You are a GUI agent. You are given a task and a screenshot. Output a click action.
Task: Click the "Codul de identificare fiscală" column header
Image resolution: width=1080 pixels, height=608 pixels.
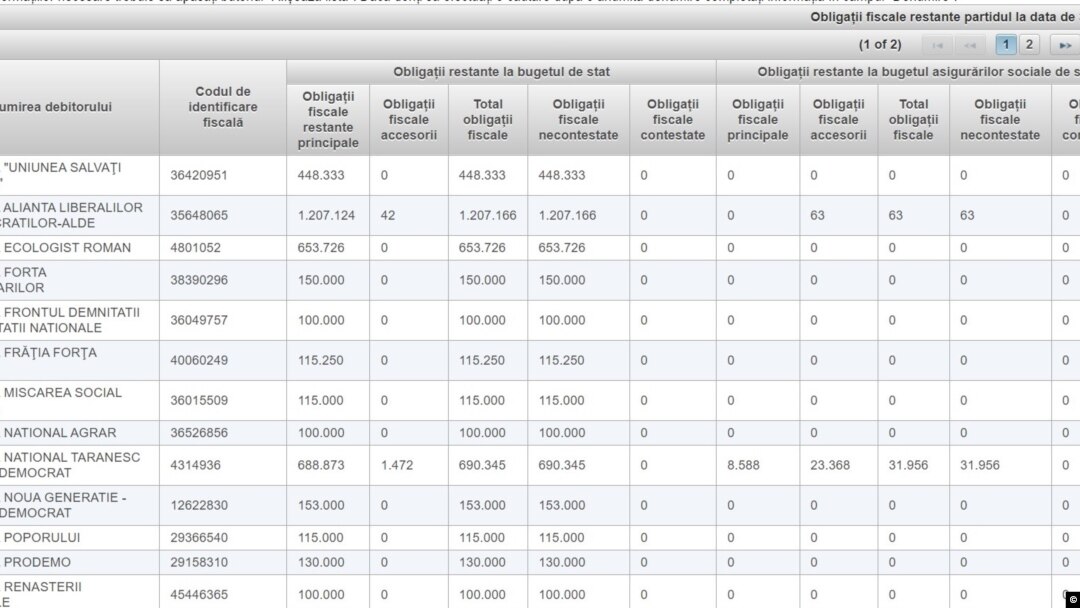[x=222, y=107]
